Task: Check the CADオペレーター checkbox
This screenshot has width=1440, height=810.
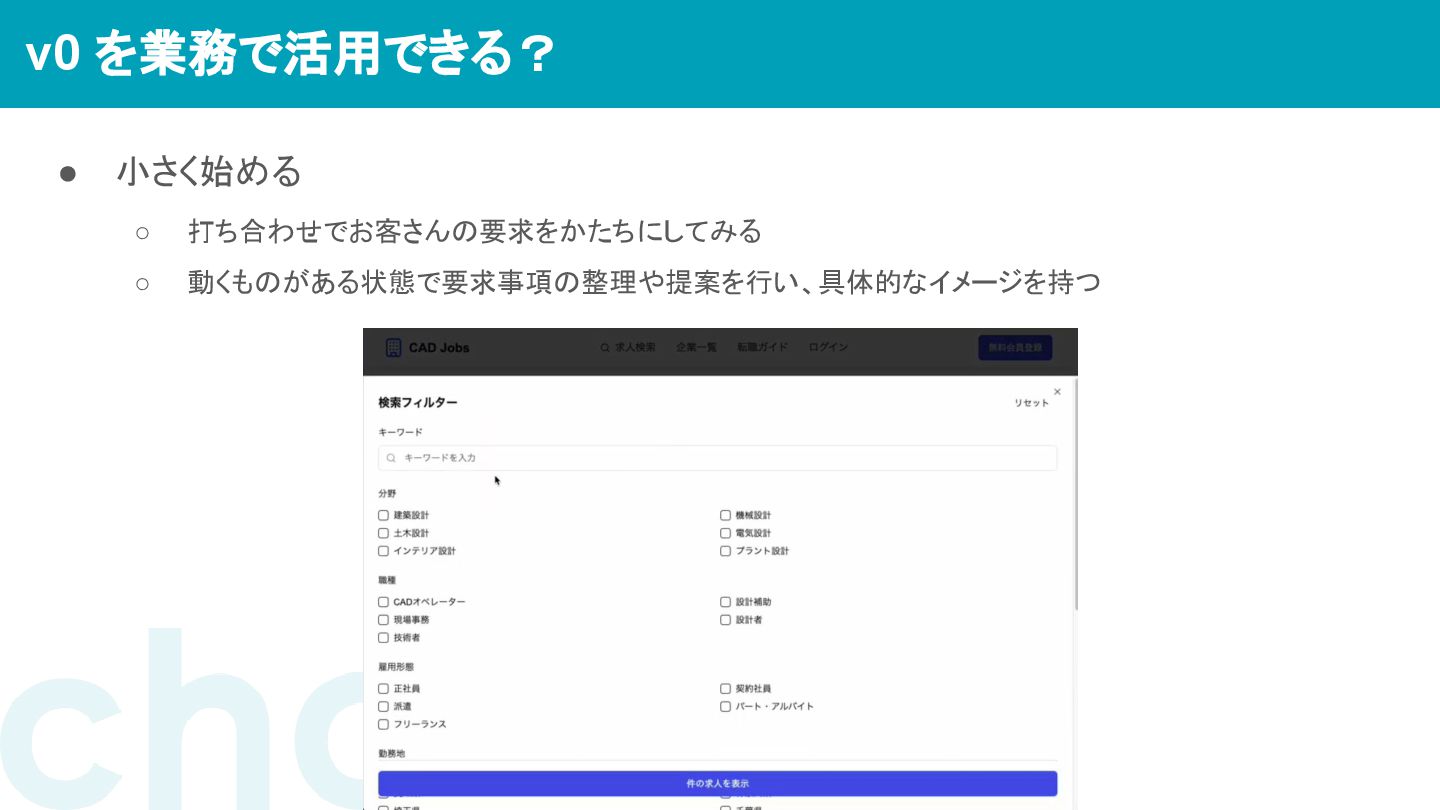Action: coord(383,602)
